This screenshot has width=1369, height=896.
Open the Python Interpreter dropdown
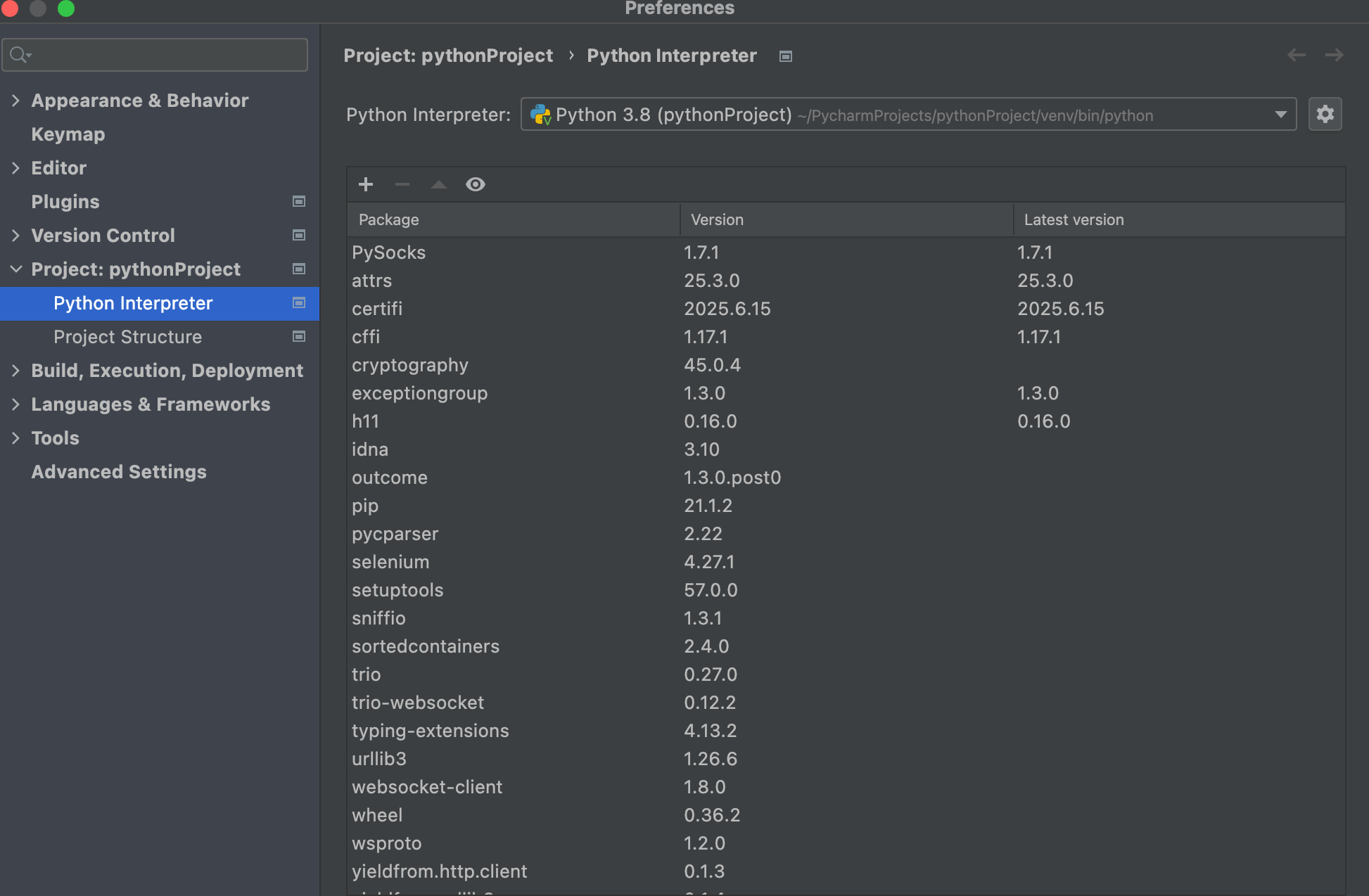point(1280,115)
